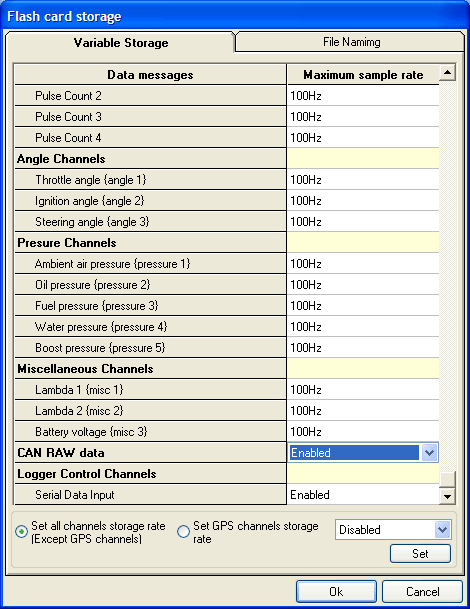Click the scrollbar thumb near the bottom
The image size is (470, 609).
(x=447, y=479)
